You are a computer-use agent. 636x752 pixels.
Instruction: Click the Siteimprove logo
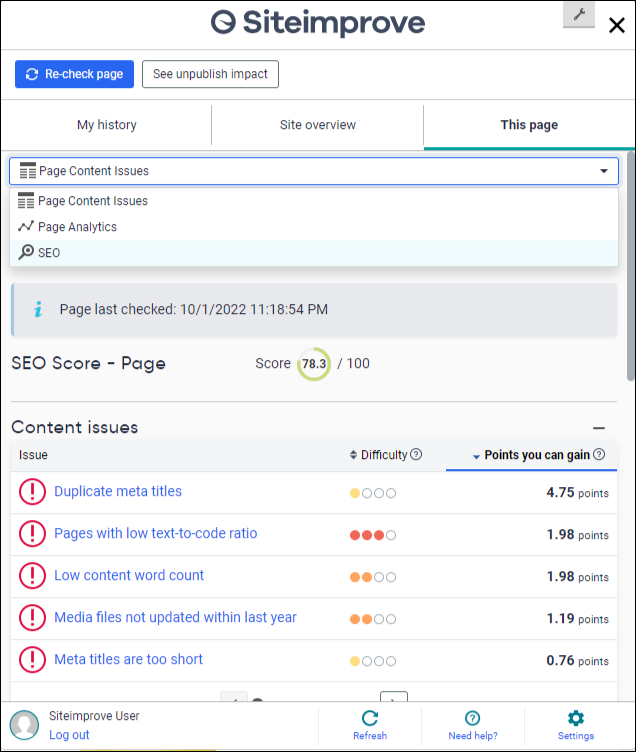(318, 23)
